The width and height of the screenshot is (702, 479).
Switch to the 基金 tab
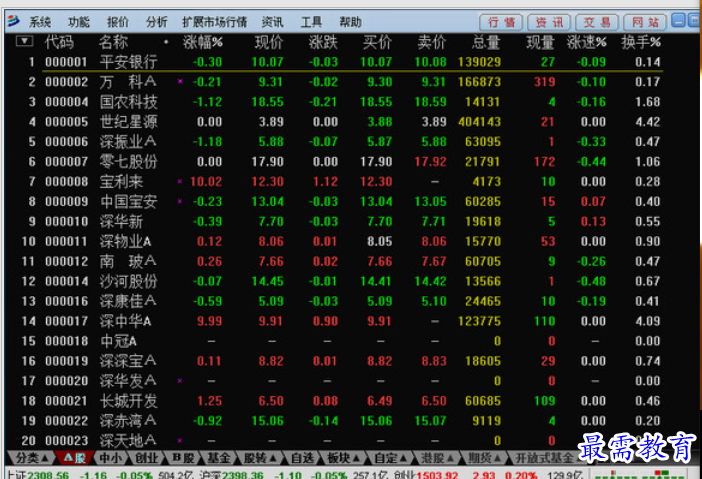click(219, 458)
